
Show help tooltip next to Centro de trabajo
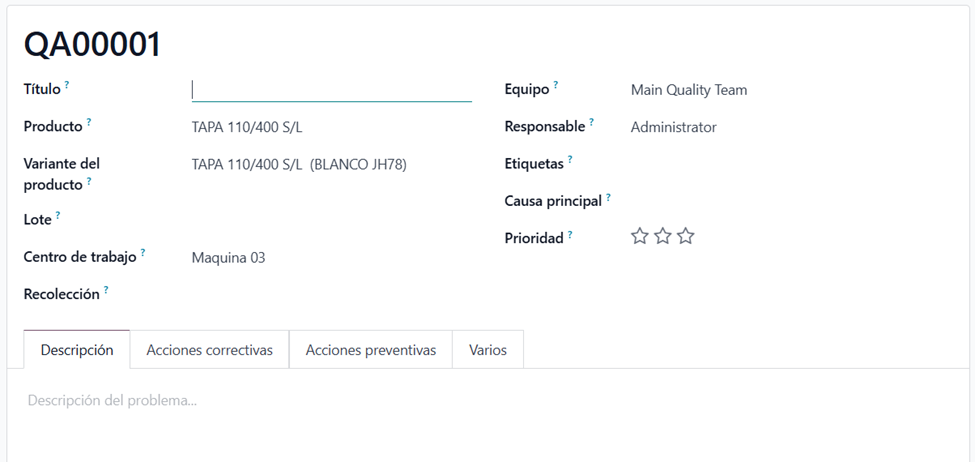tap(143, 252)
